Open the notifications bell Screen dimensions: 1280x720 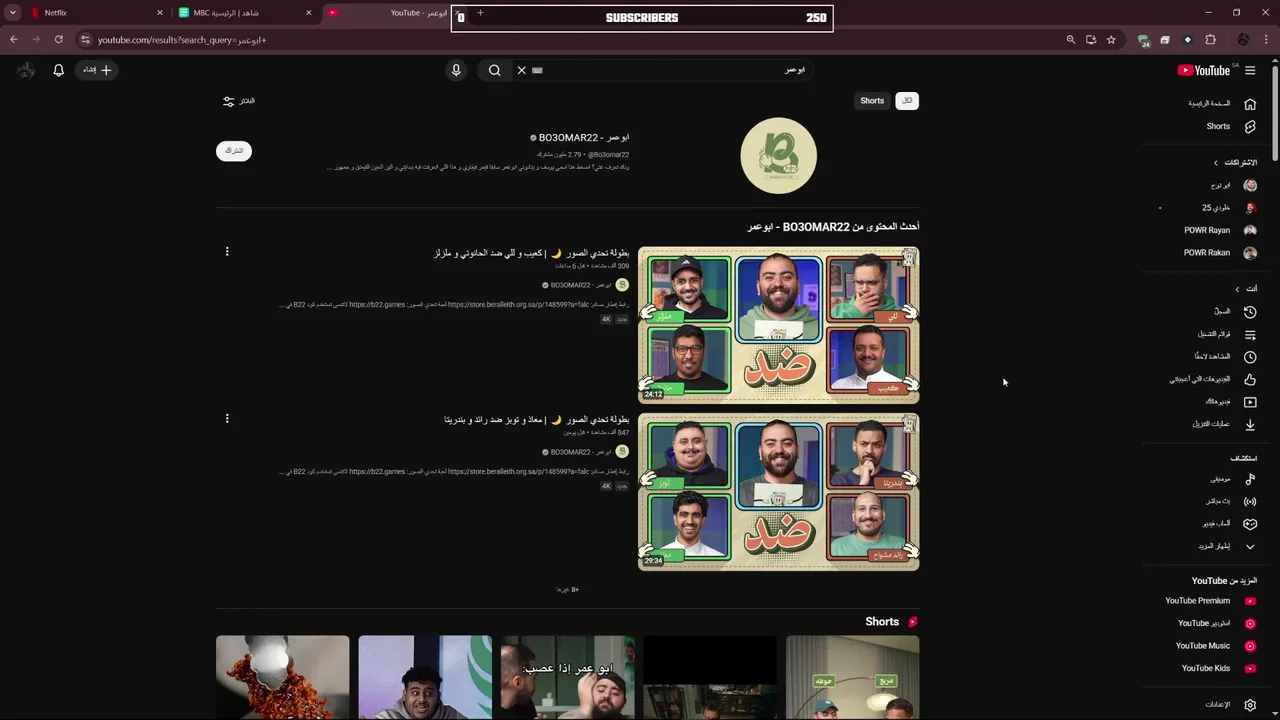click(58, 70)
